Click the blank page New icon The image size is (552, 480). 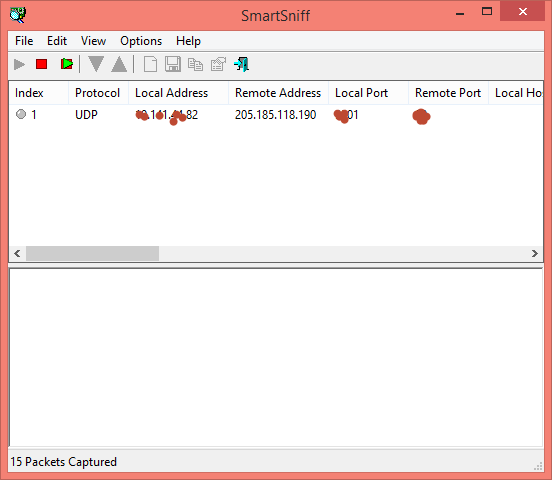click(x=150, y=64)
